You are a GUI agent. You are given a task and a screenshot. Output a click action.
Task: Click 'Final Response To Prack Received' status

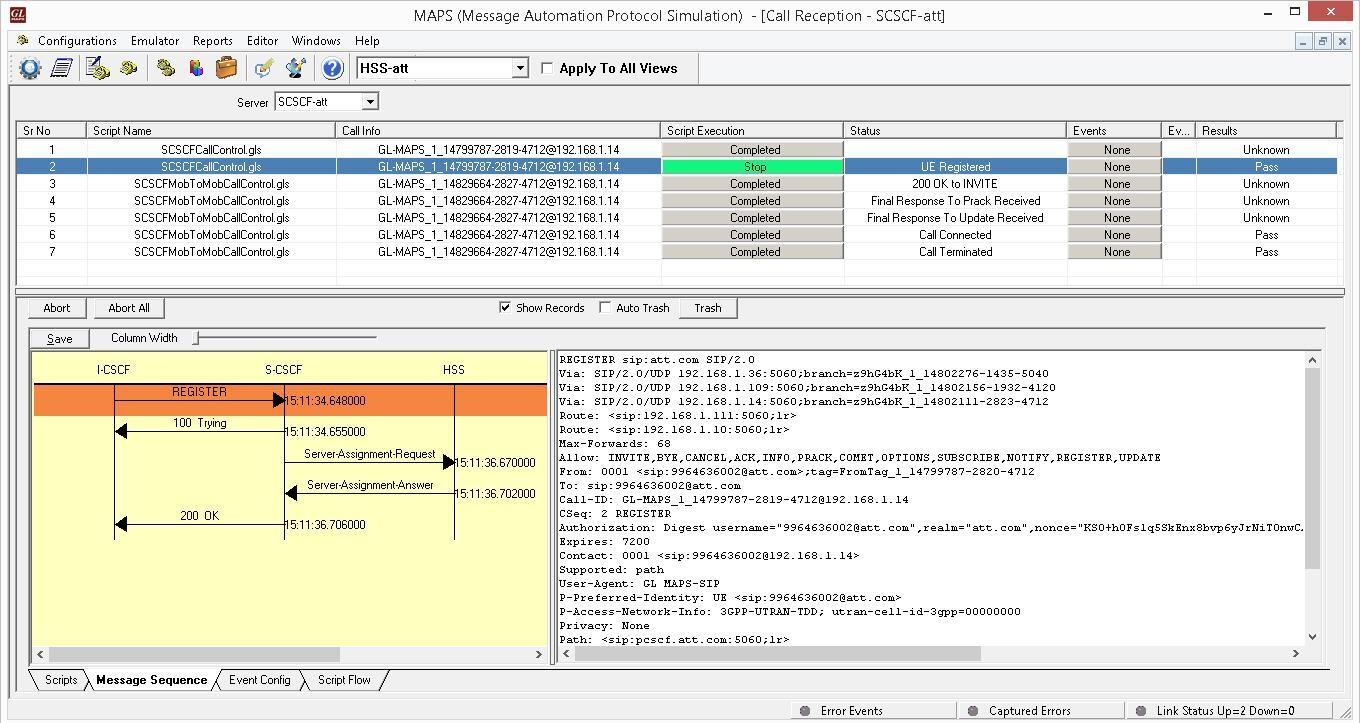[955, 201]
